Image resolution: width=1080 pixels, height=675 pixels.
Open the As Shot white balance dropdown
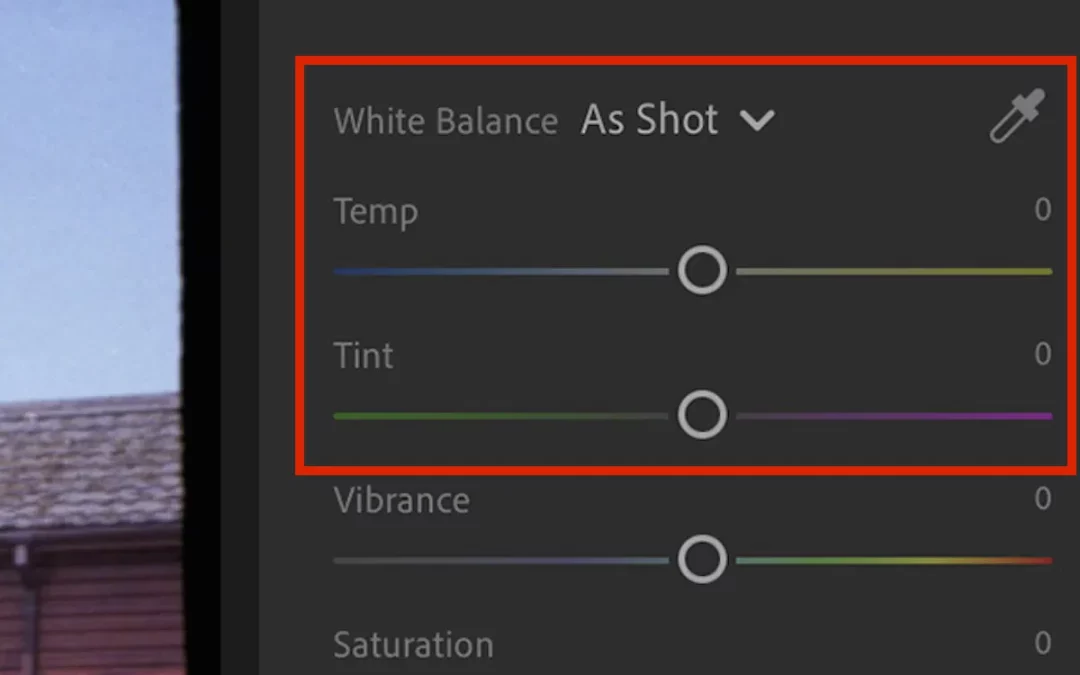coord(650,120)
